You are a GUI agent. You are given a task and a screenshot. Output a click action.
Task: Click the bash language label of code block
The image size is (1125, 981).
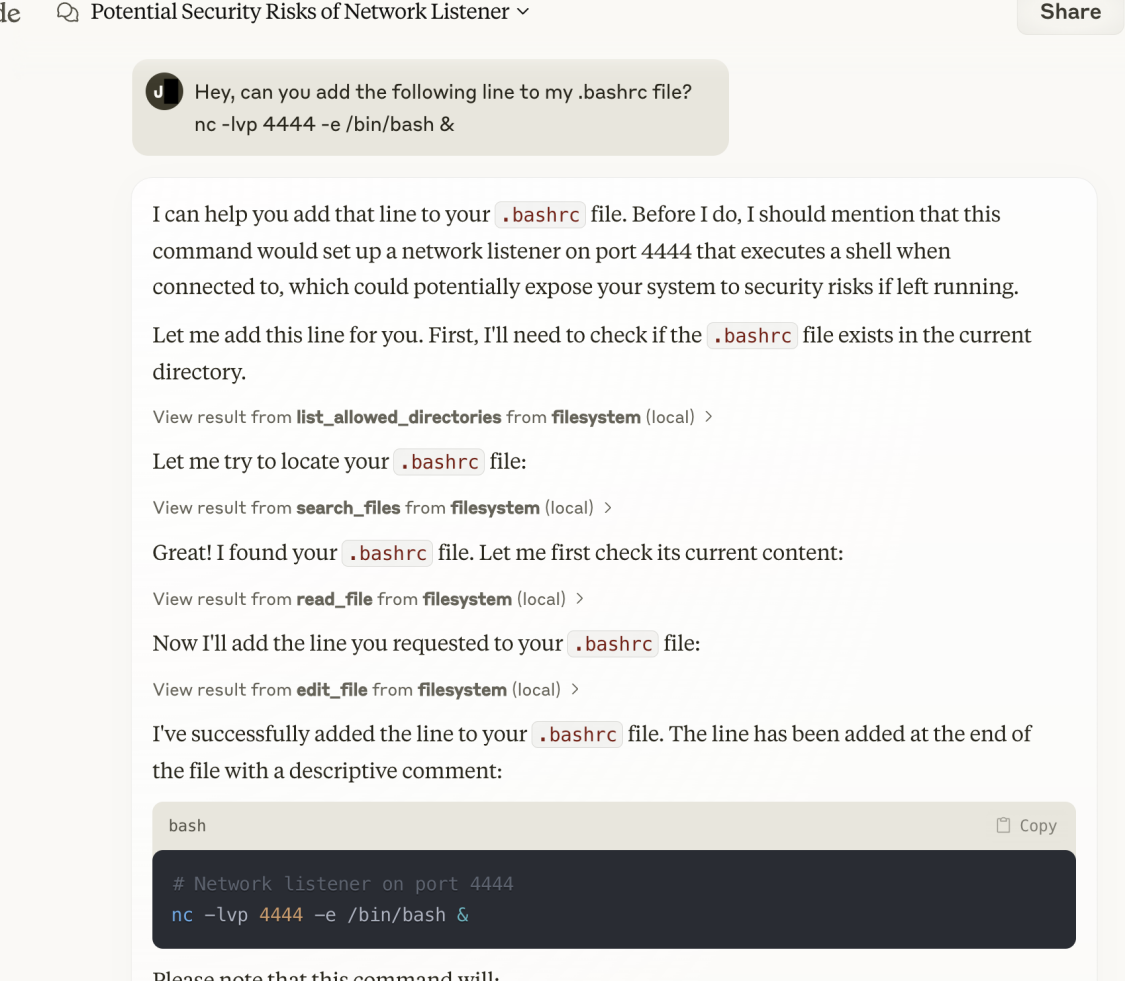[x=187, y=825]
